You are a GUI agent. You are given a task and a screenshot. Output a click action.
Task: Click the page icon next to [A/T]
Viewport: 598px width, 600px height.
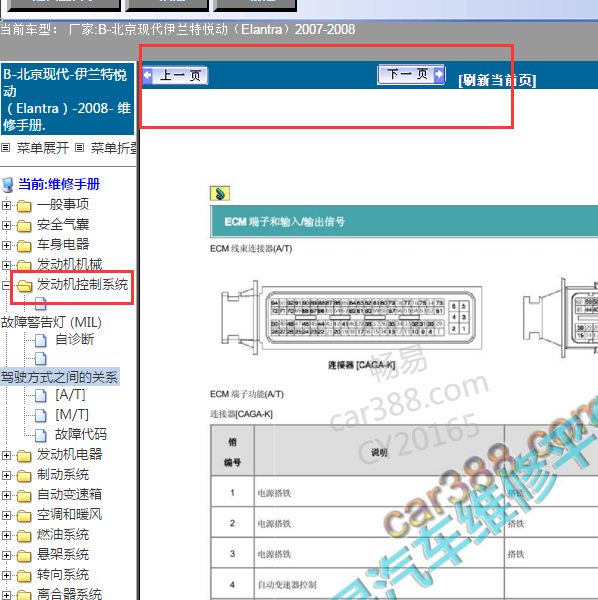(41, 396)
